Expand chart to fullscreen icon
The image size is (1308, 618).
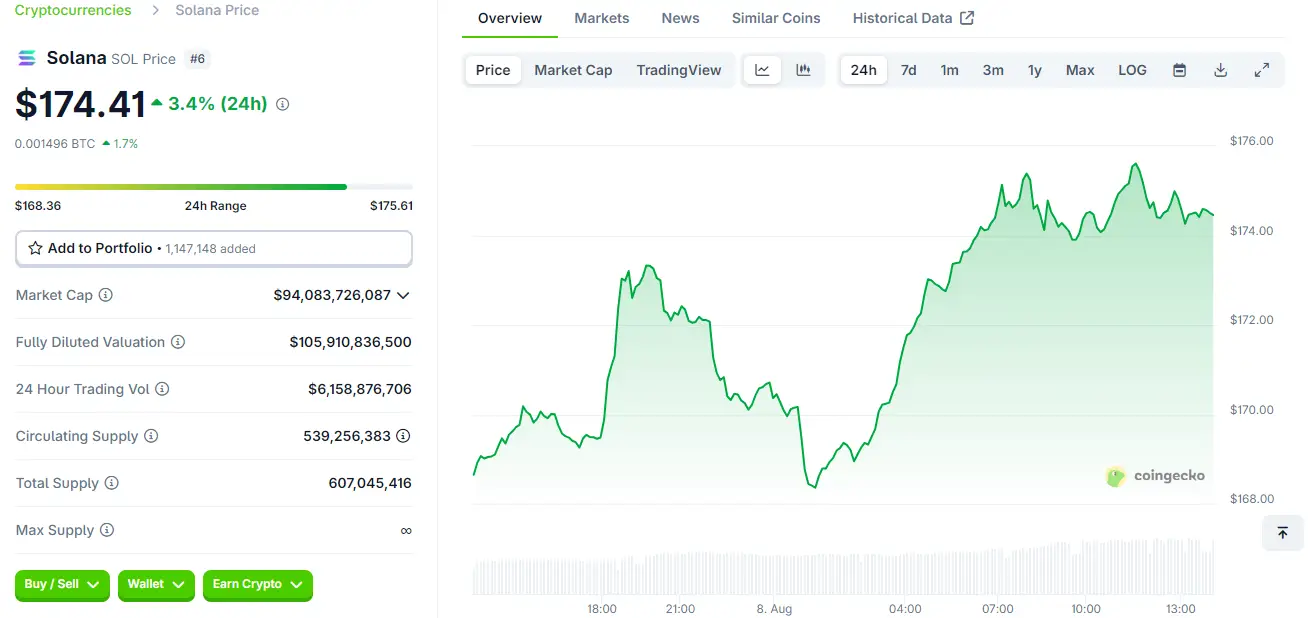click(x=1262, y=70)
